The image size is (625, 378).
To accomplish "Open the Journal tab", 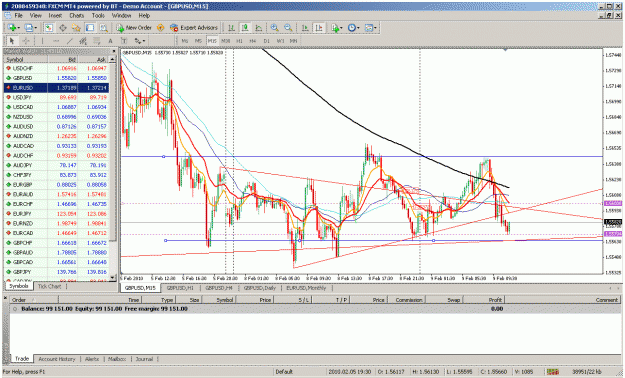I will pyautogui.click(x=144, y=359).
